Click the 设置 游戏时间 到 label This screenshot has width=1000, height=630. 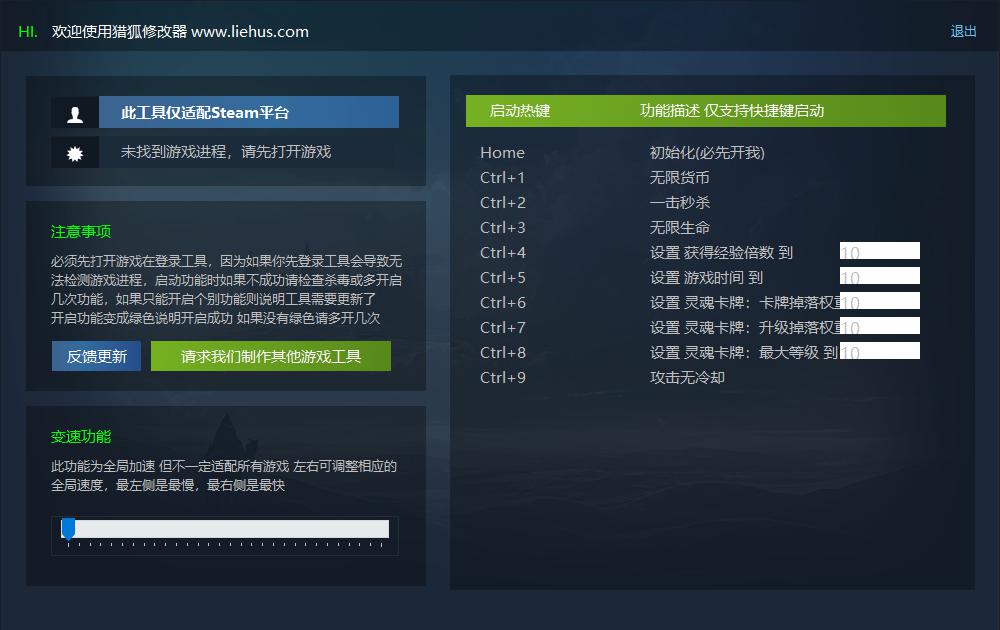[706, 278]
